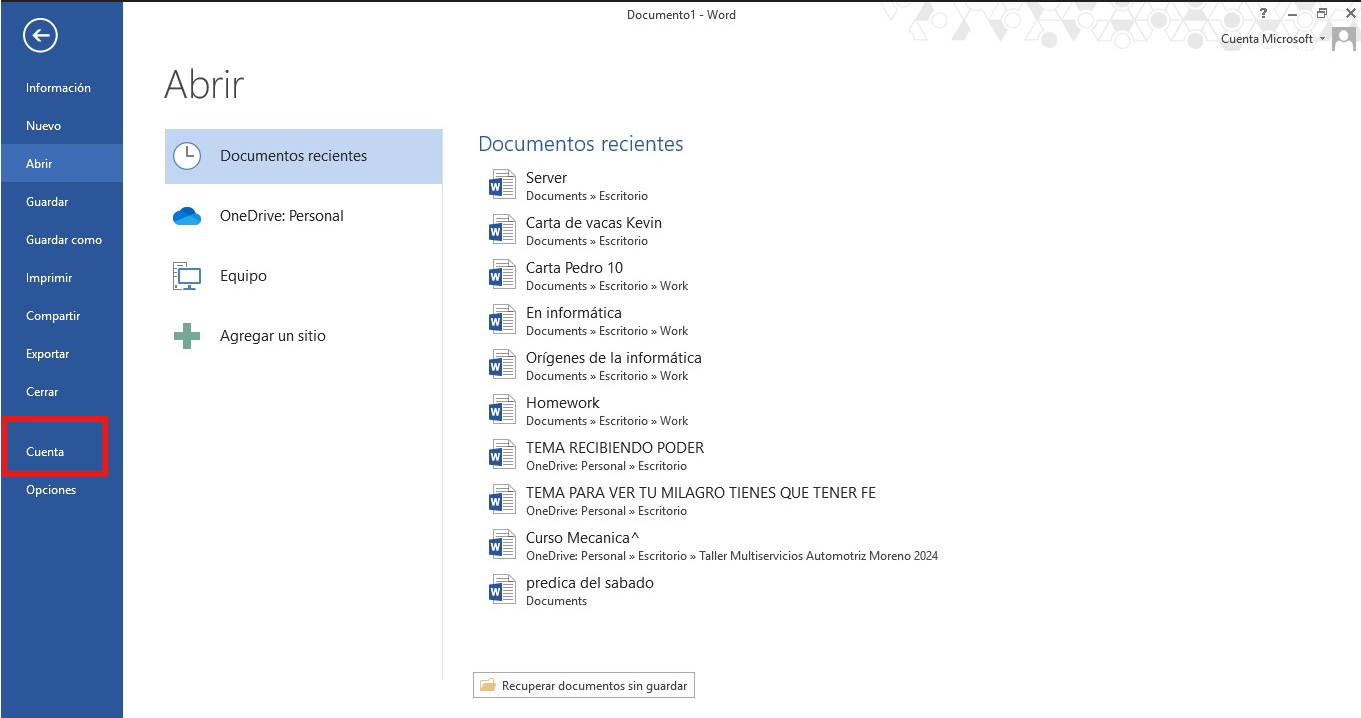Select Nuevo in the sidebar

44,126
